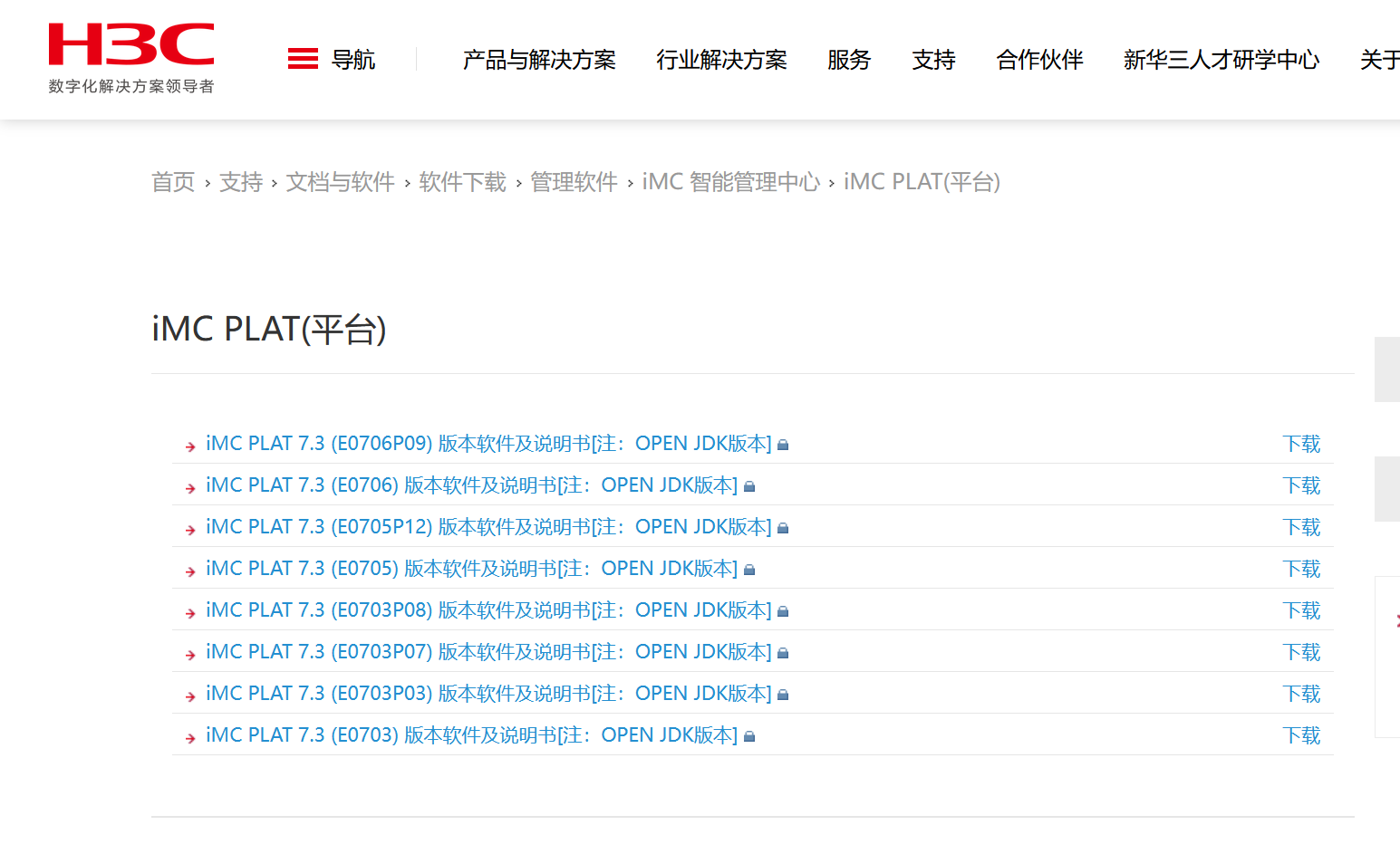
Task: Click red arrow bullet of E0703P03 row
Action: (190, 696)
